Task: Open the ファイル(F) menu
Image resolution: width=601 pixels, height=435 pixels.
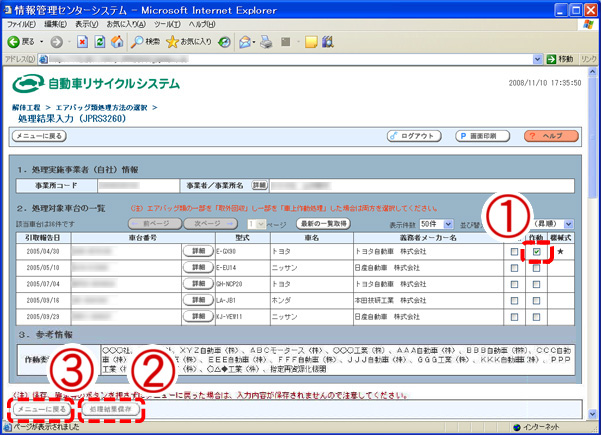Action: point(21,24)
